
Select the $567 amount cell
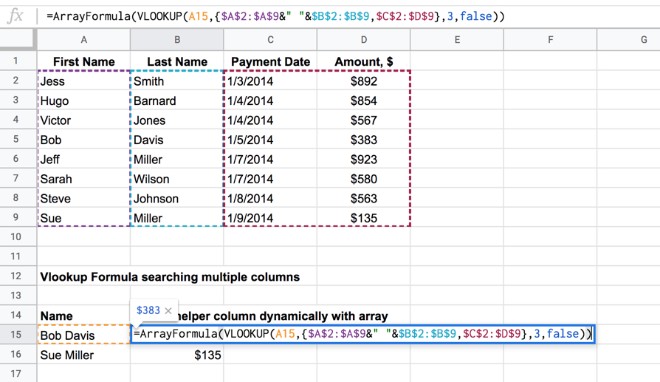[364, 120]
